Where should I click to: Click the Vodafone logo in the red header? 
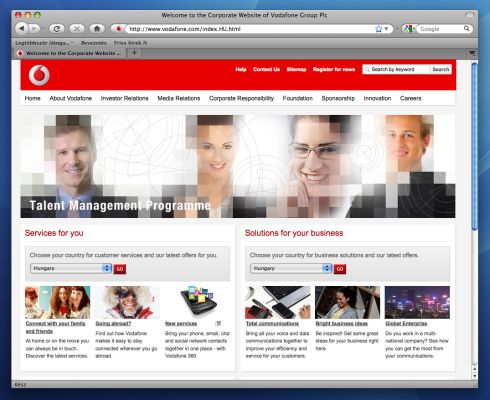coord(39,75)
